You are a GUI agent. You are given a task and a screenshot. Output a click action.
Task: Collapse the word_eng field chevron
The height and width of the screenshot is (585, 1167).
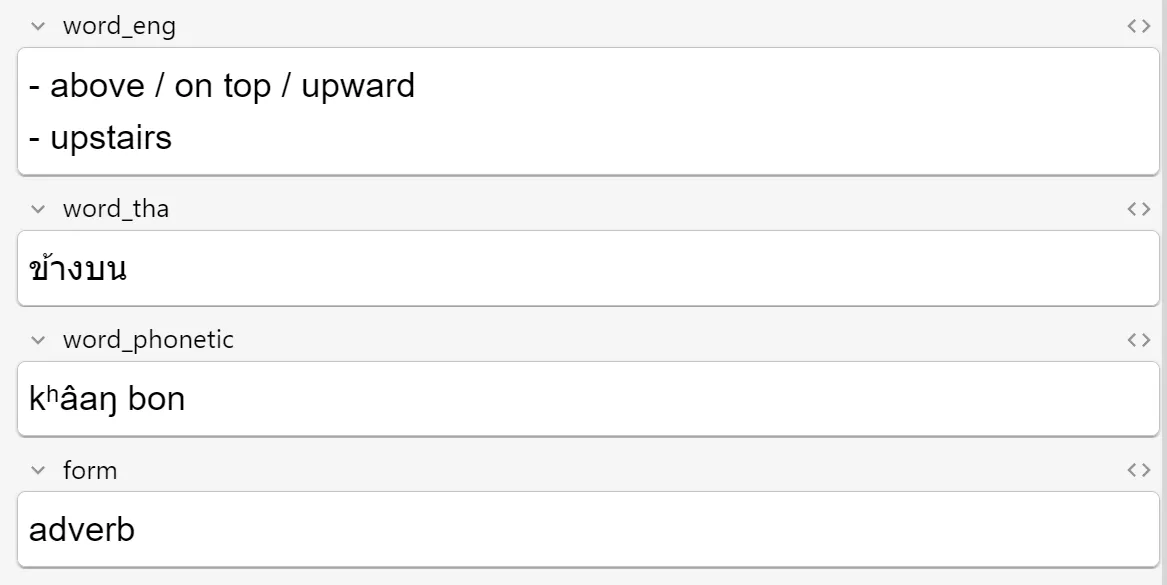(x=38, y=27)
